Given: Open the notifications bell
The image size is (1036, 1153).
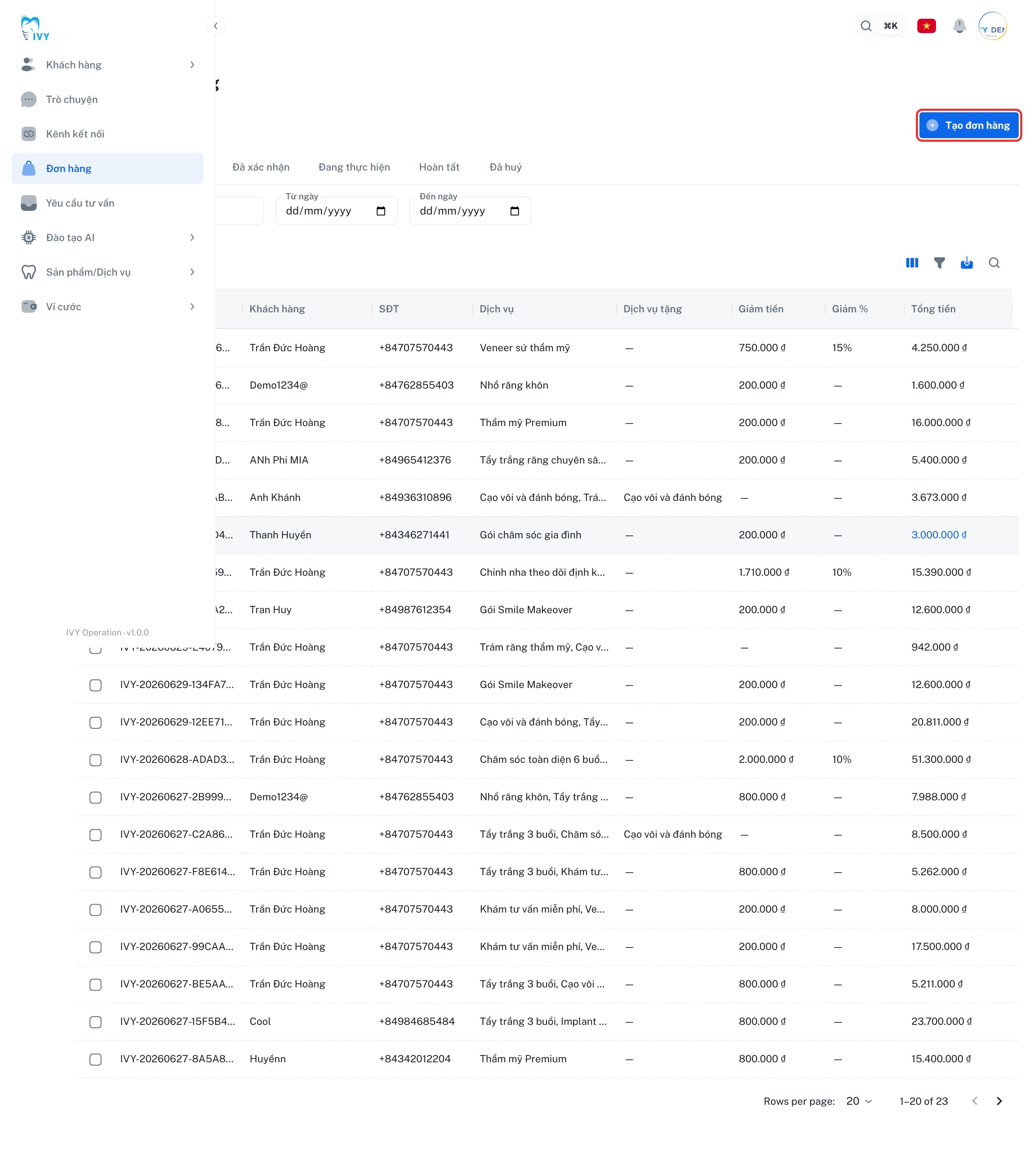Looking at the screenshot, I should (x=959, y=26).
